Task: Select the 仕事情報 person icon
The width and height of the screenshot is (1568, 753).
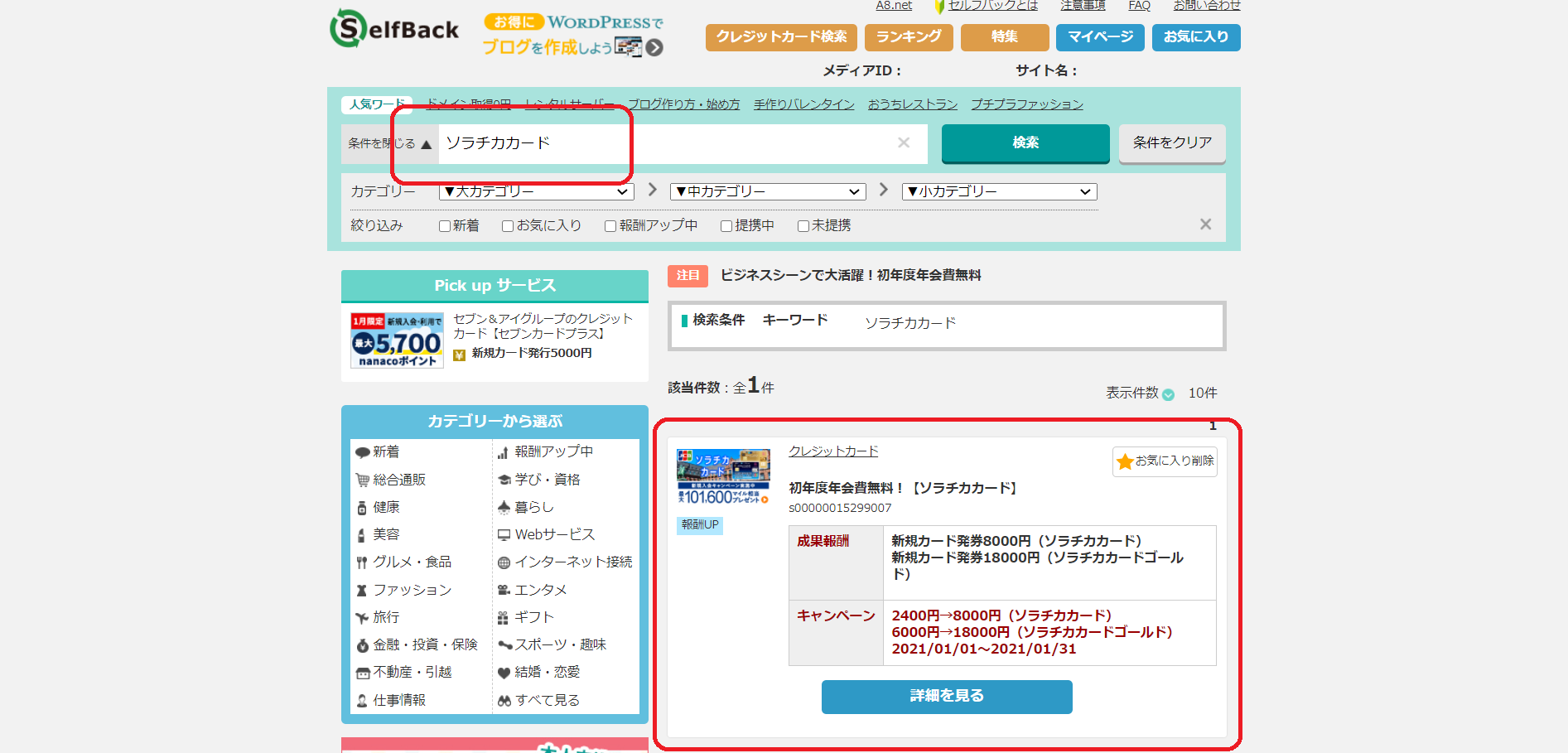Action: (x=362, y=701)
